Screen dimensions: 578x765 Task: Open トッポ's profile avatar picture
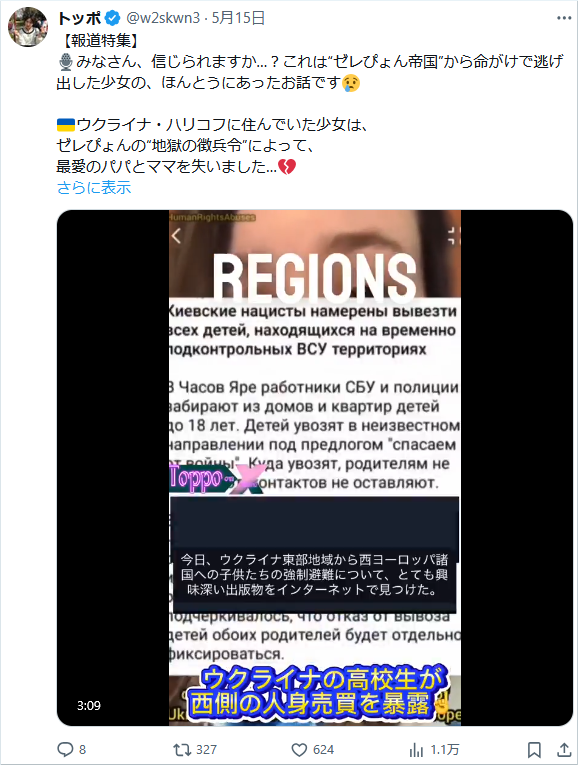28,27
